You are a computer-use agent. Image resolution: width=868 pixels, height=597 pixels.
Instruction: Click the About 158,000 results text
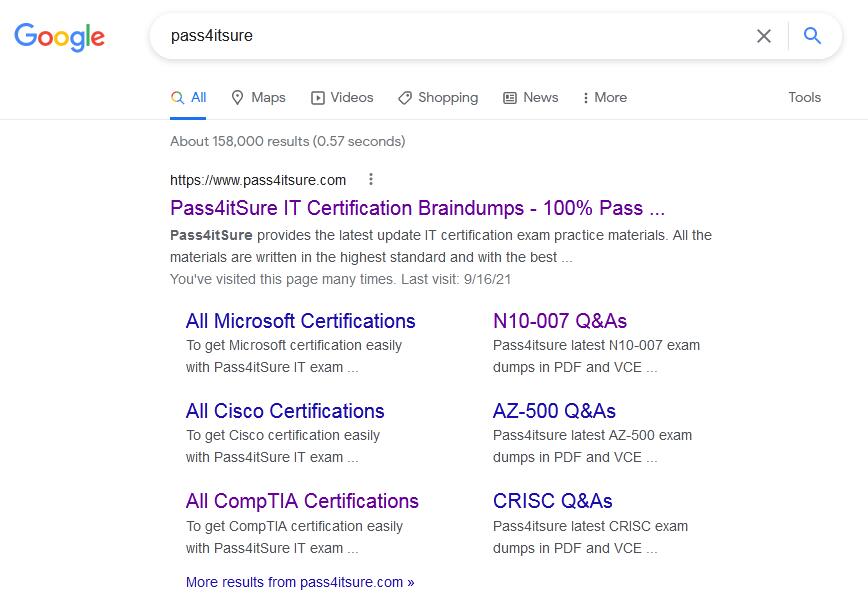[287, 141]
